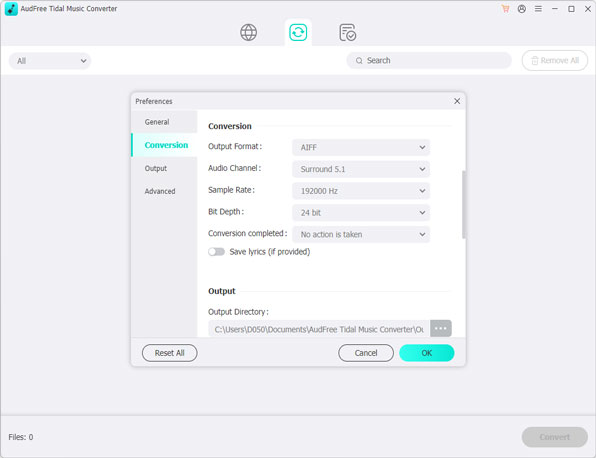This screenshot has height=458, width=596.
Task: Click the Files: 0 status text
Action: click(21, 437)
